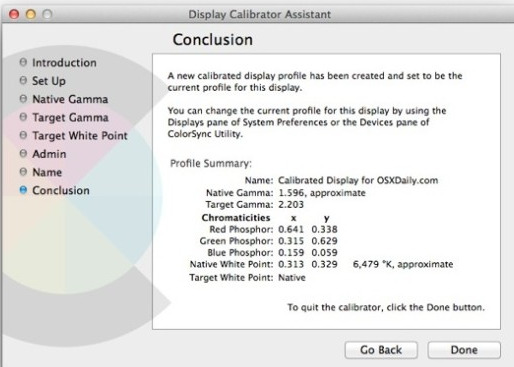Screen dimensions: 514x367
Task: Click the 'Red Phosphor:' label
Action: click(241, 229)
